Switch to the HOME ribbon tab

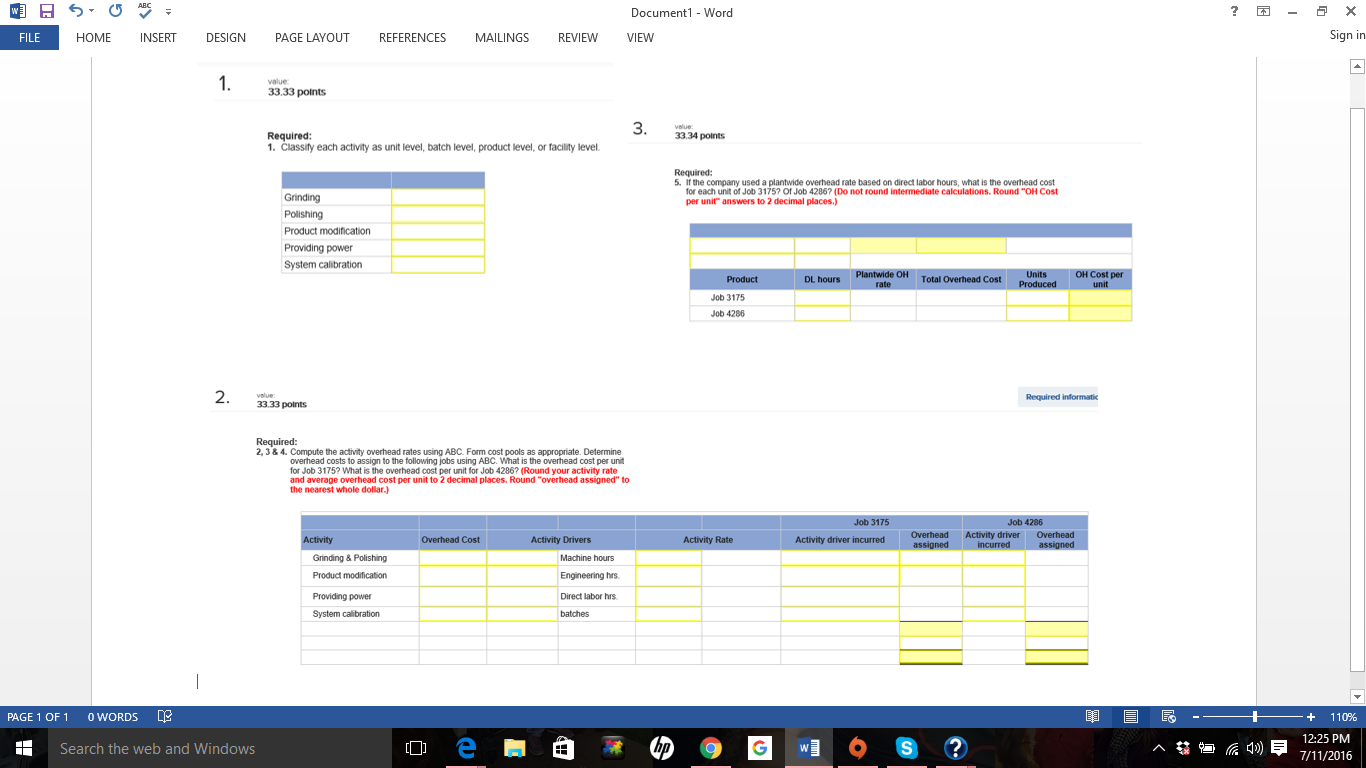[x=94, y=37]
